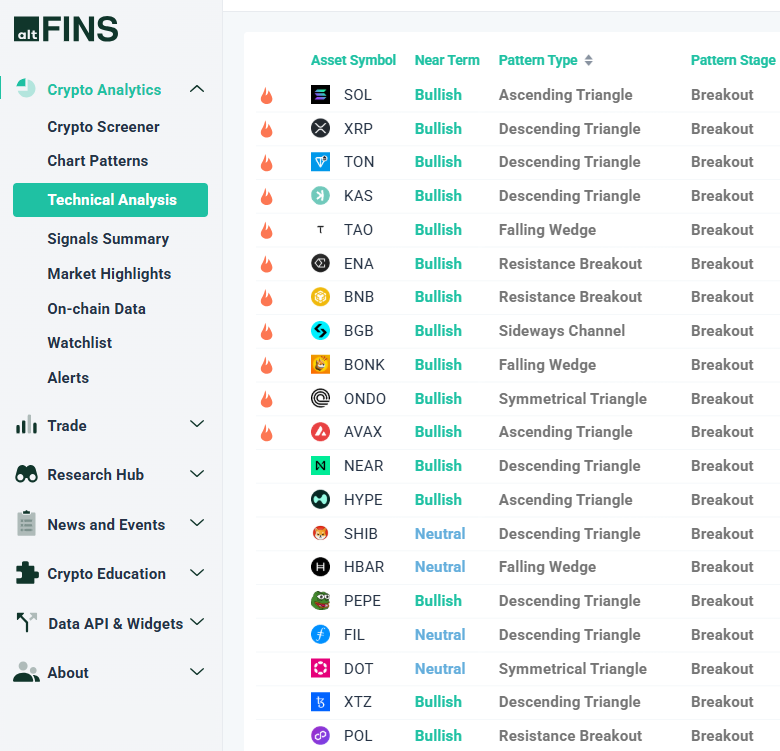This screenshot has width=780, height=751.
Task: Click the PEPE coin icon
Action: 320,601
